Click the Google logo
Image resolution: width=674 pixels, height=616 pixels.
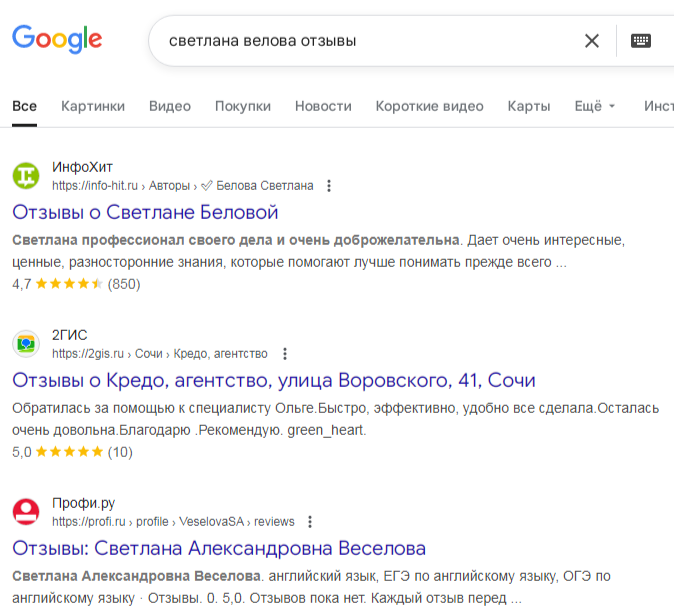click(x=57, y=40)
